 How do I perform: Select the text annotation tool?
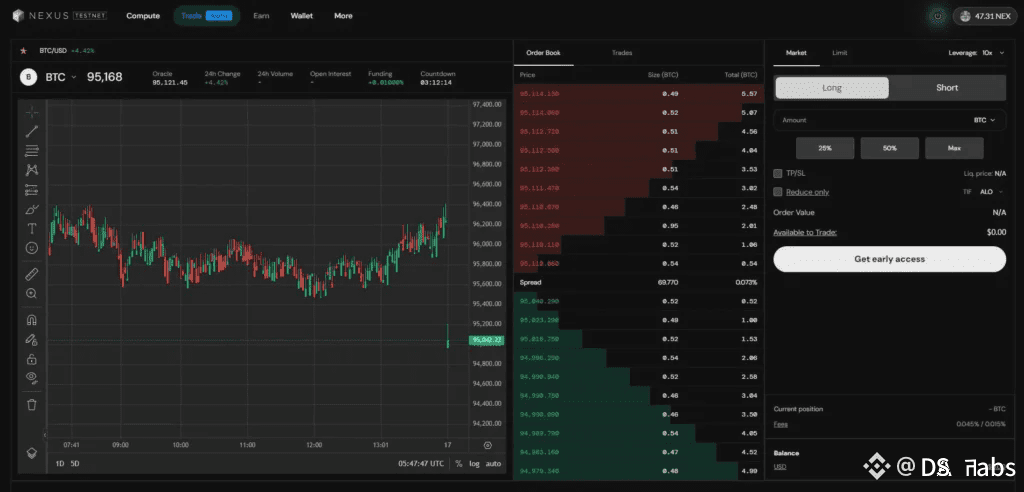click(31, 229)
